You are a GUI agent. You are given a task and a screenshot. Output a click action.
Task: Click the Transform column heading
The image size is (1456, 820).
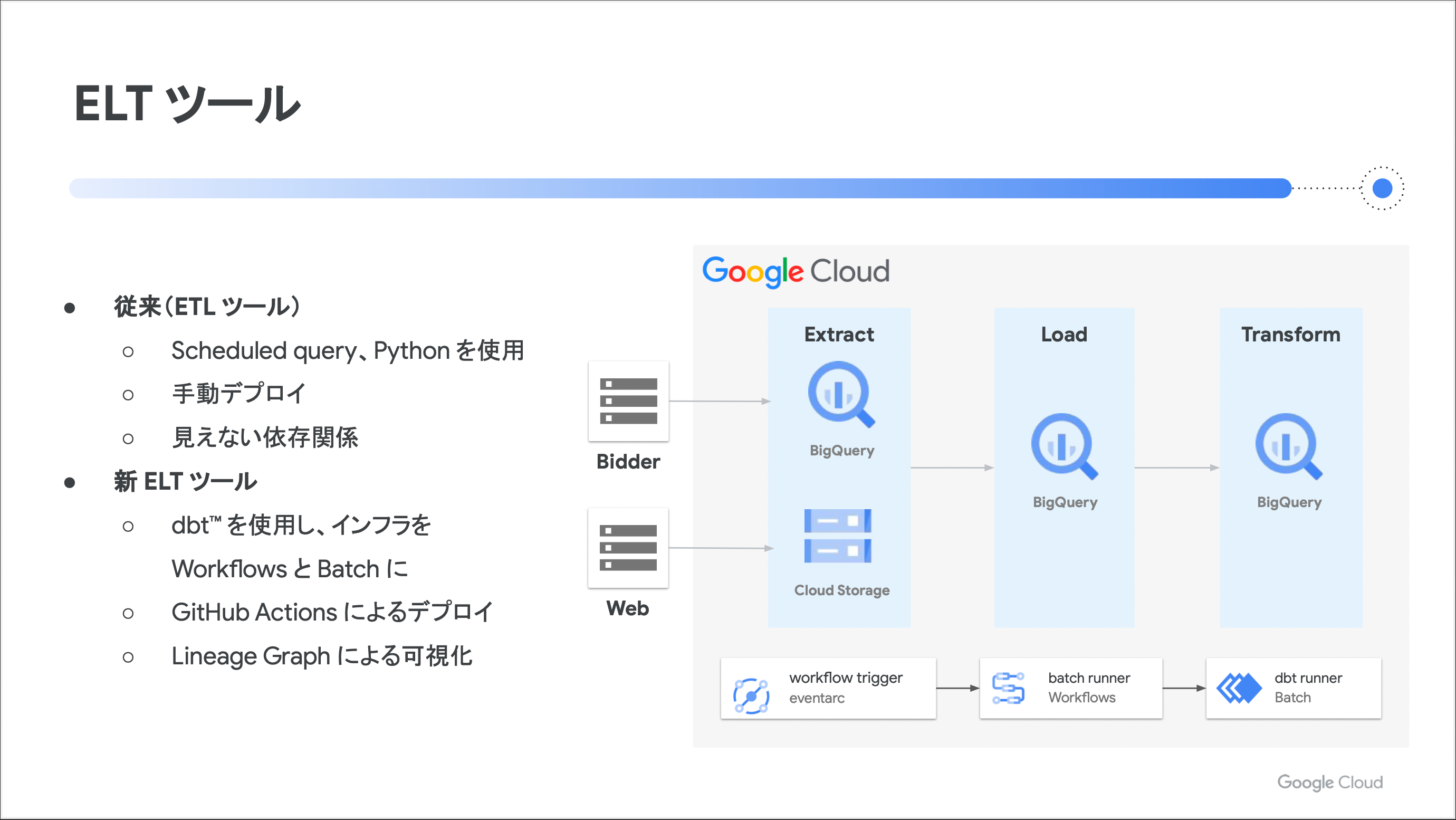pos(1290,334)
